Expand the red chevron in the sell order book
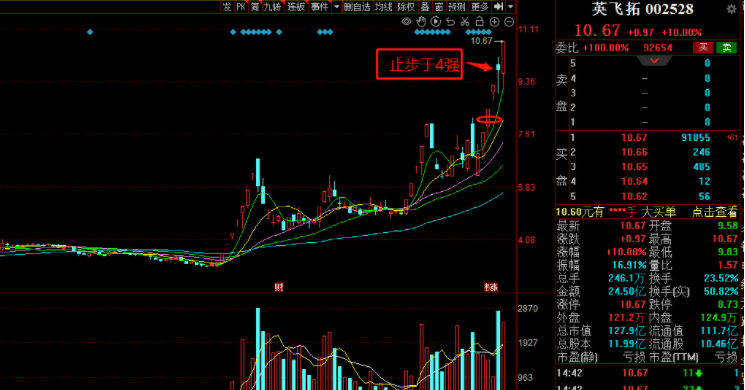The width and height of the screenshot is (745, 390). (x=654, y=61)
